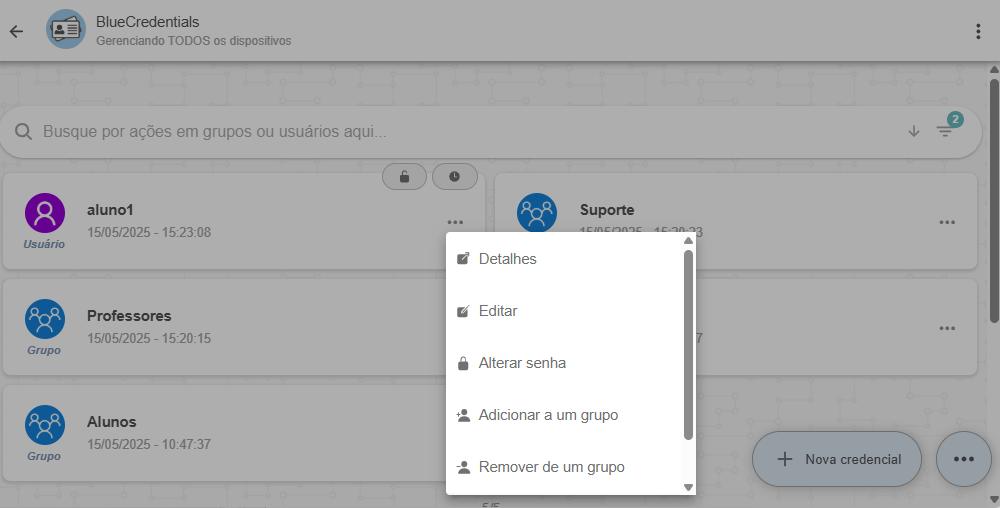Click the purple aluno1 user avatar

coord(45,213)
